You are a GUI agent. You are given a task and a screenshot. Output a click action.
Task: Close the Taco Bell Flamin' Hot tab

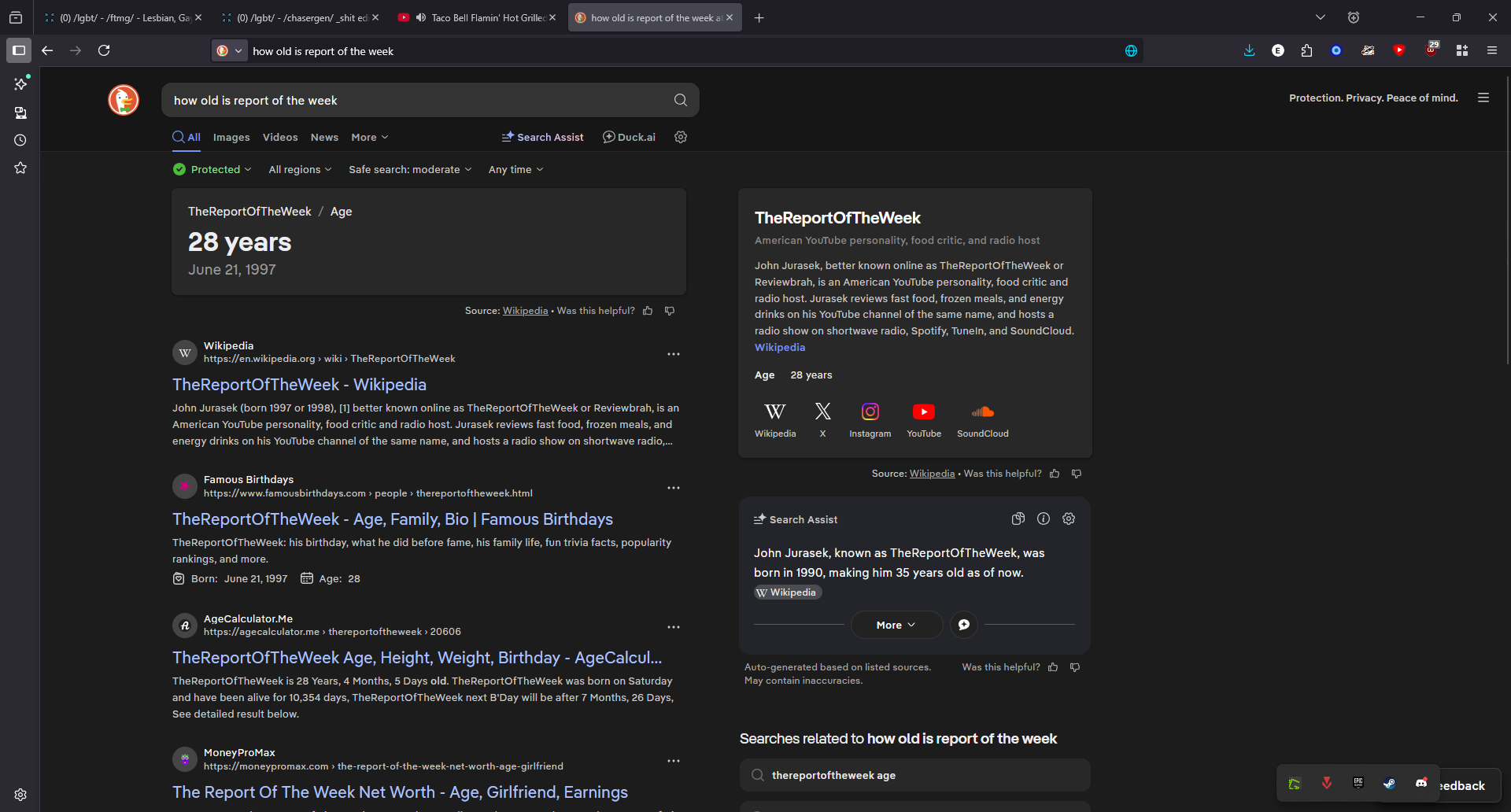pos(552,17)
